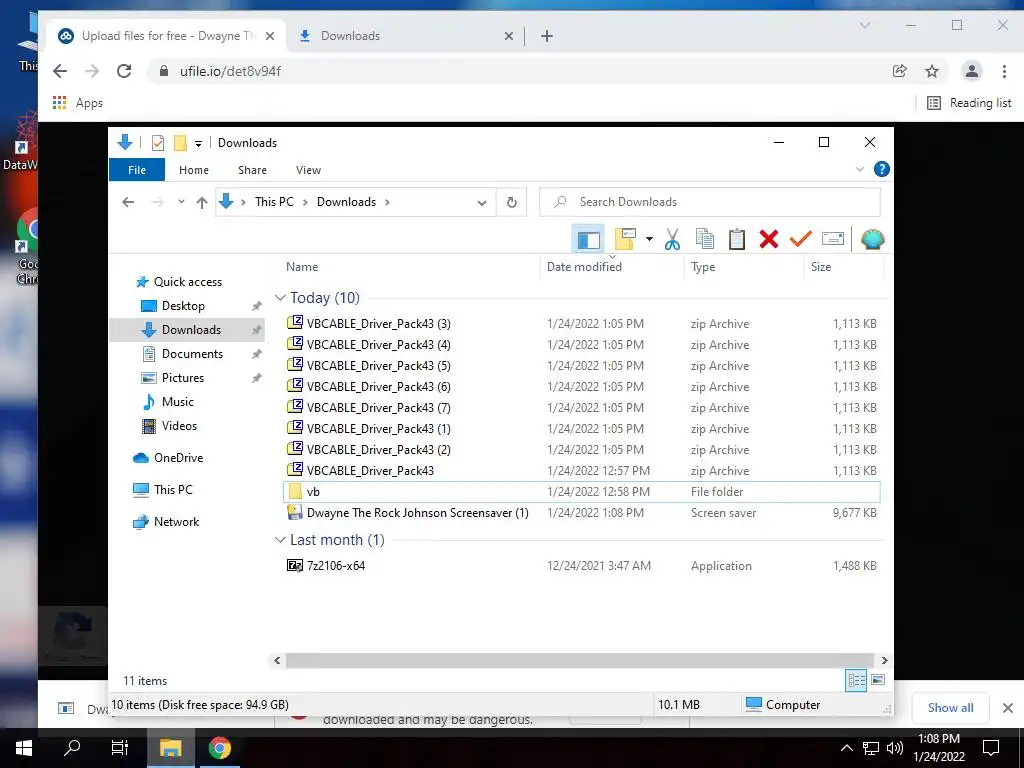1024x768 pixels.
Task: Click the folder views toolbar icon
Action: (x=626, y=239)
